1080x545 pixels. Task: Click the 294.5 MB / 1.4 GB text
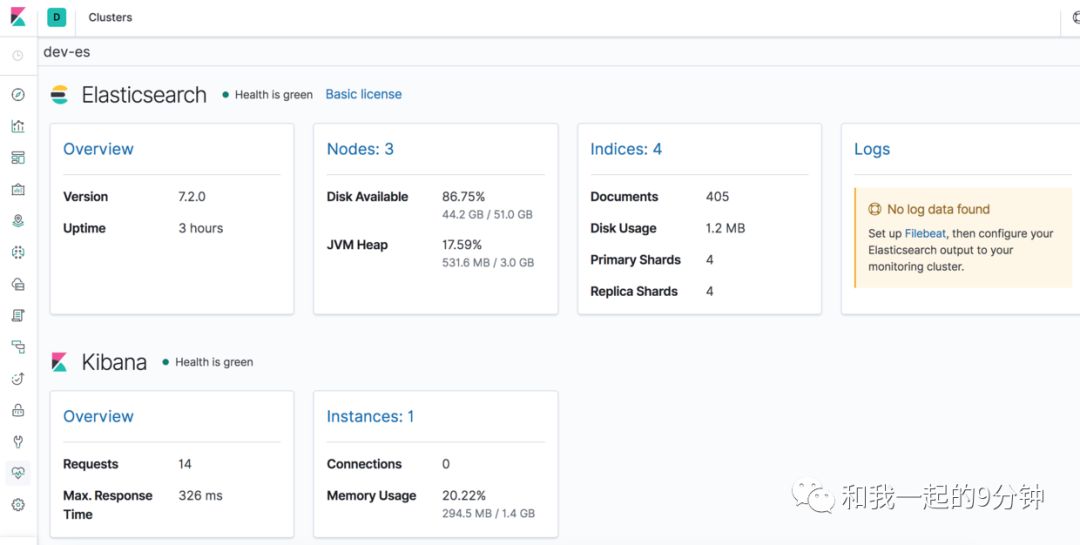pos(488,513)
